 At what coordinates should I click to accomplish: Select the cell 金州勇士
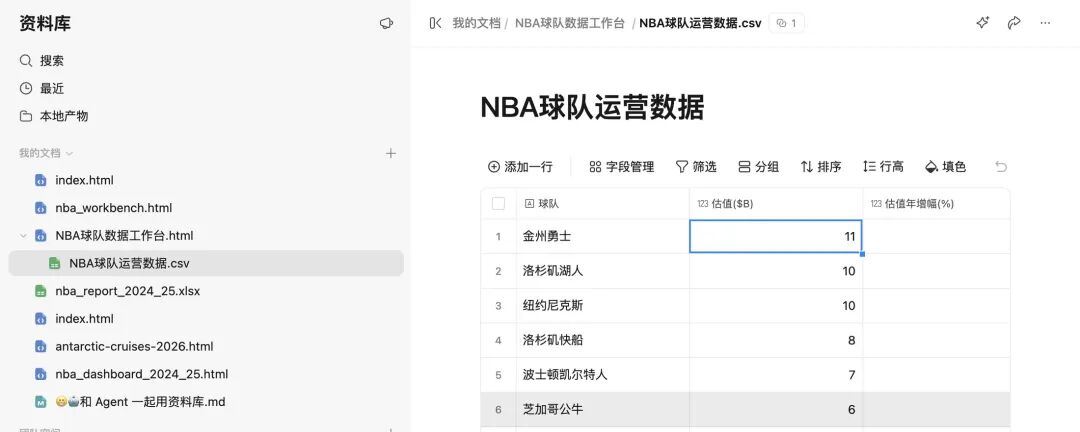(x=603, y=236)
